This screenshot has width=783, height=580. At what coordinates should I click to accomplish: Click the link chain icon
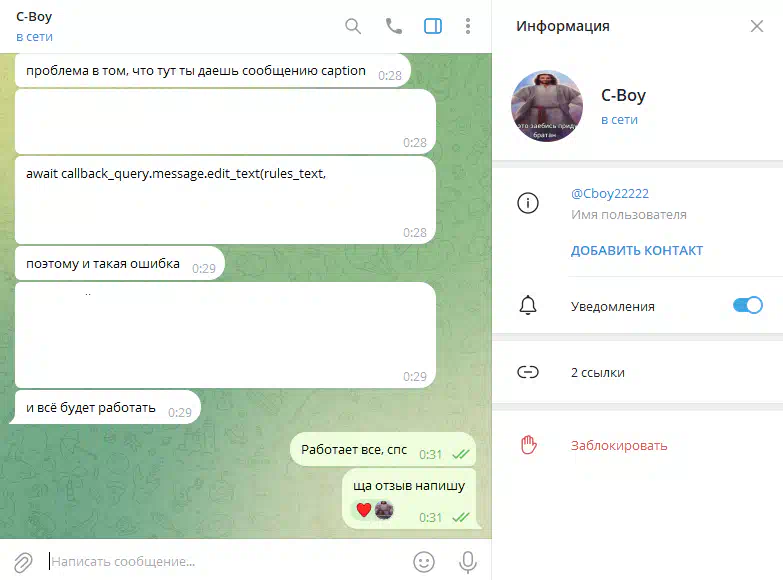[528, 372]
